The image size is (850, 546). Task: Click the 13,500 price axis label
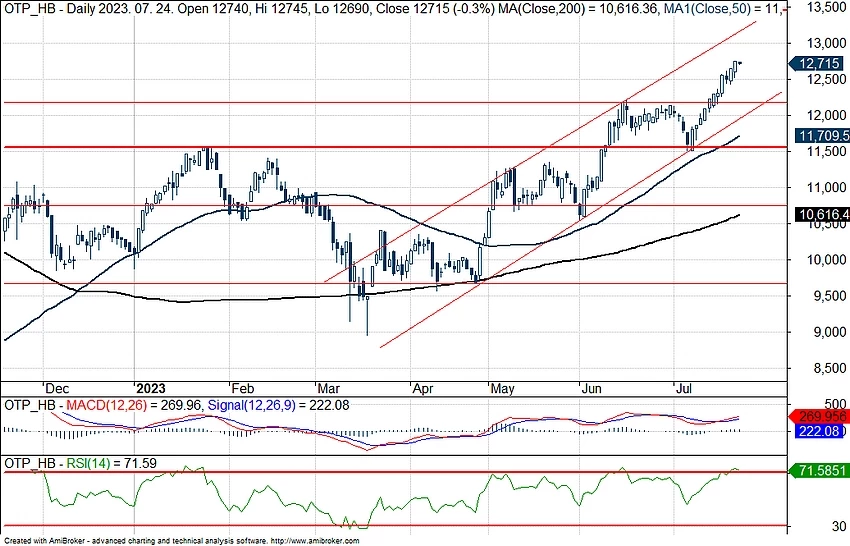pos(826,8)
